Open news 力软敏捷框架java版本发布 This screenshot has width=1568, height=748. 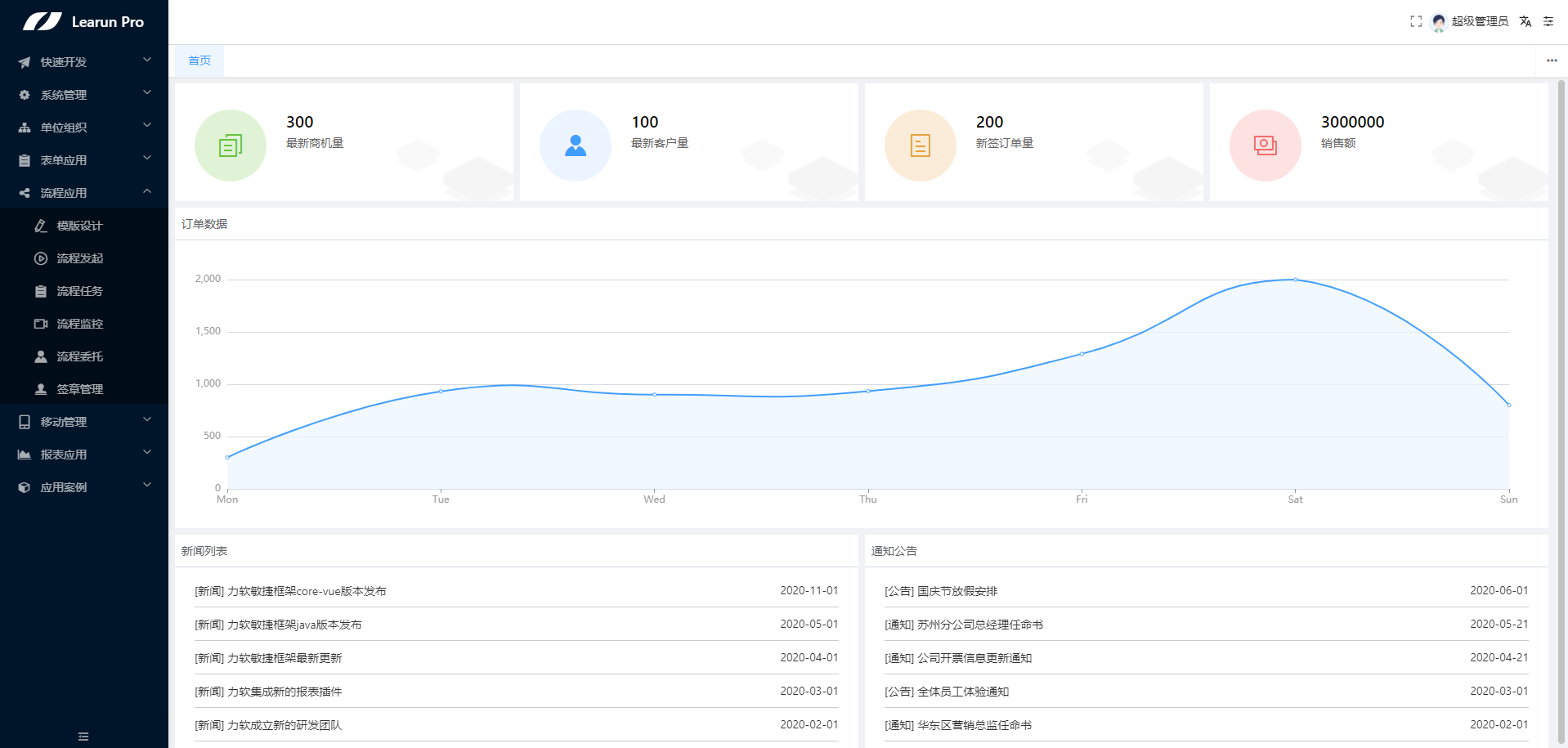(x=278, y=625)
